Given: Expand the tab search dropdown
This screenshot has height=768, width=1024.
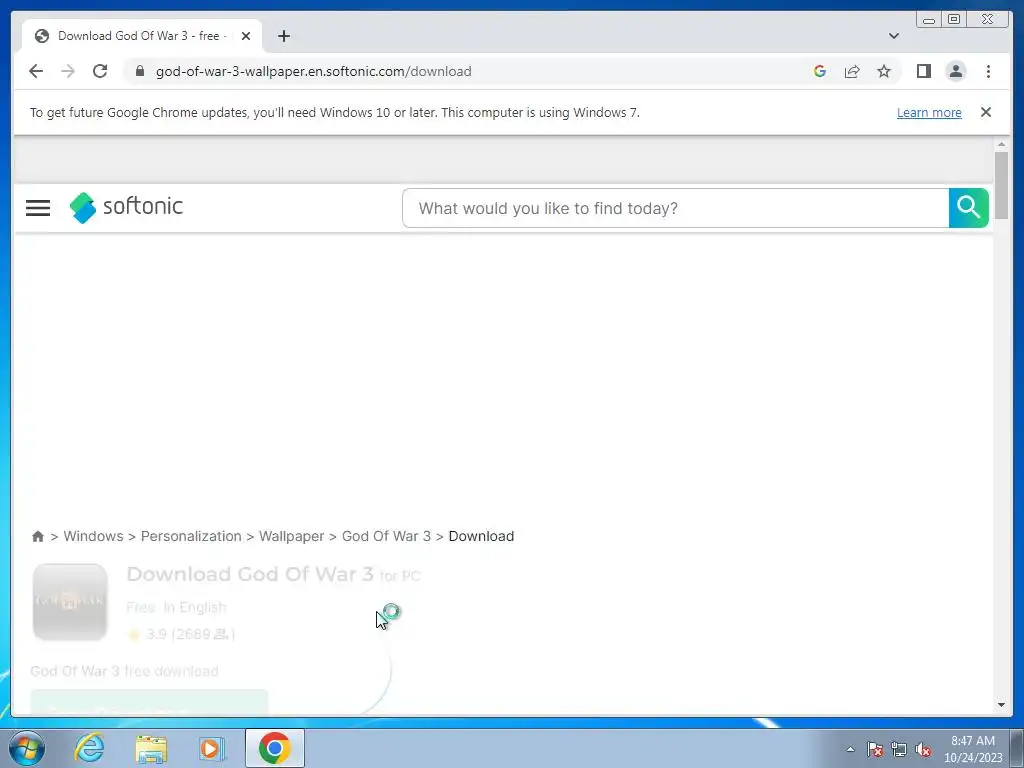Looking at the screenshot, I should click(893, 36).
